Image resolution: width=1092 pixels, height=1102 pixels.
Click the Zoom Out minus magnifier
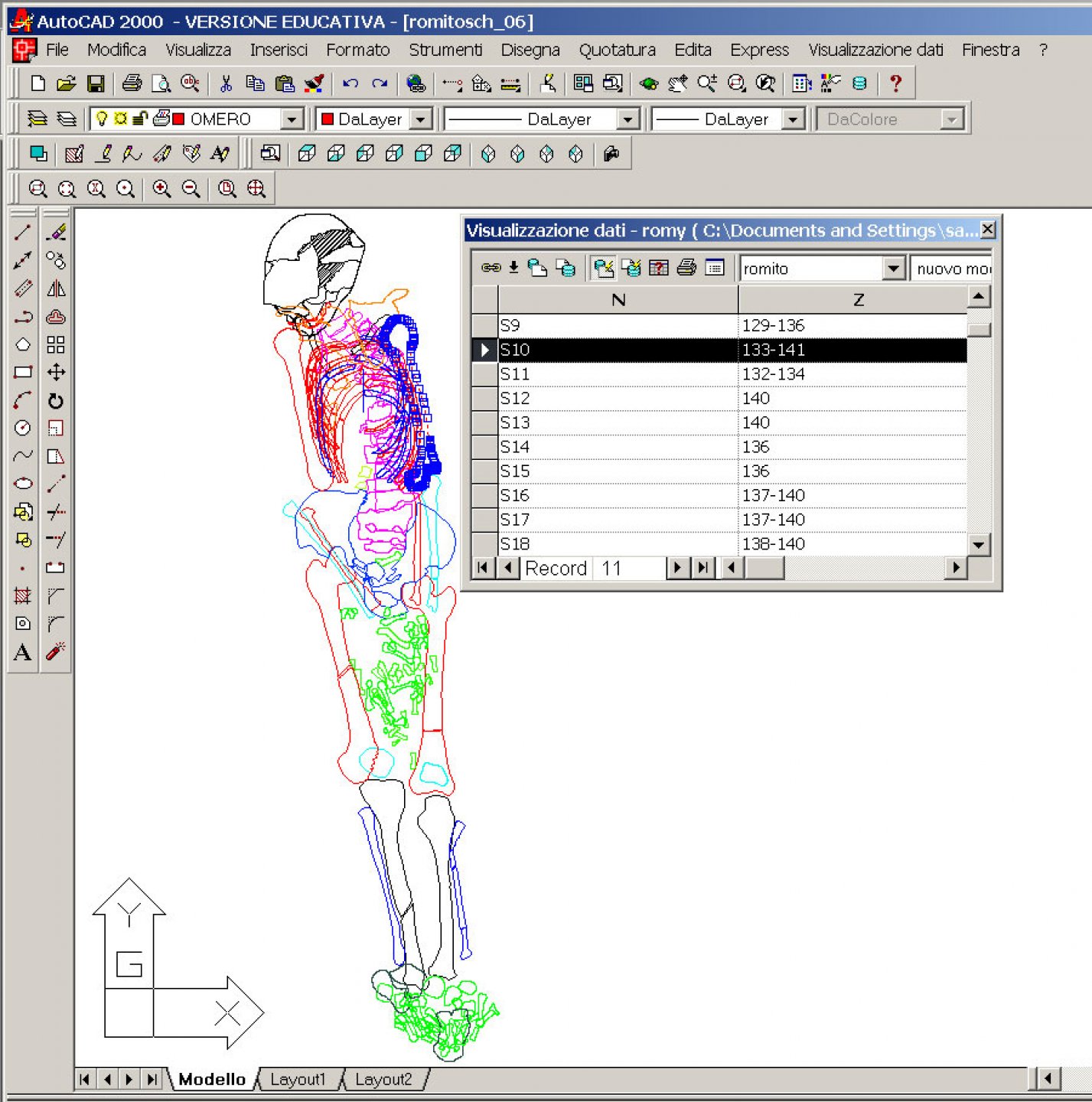(x=191, y=189)
